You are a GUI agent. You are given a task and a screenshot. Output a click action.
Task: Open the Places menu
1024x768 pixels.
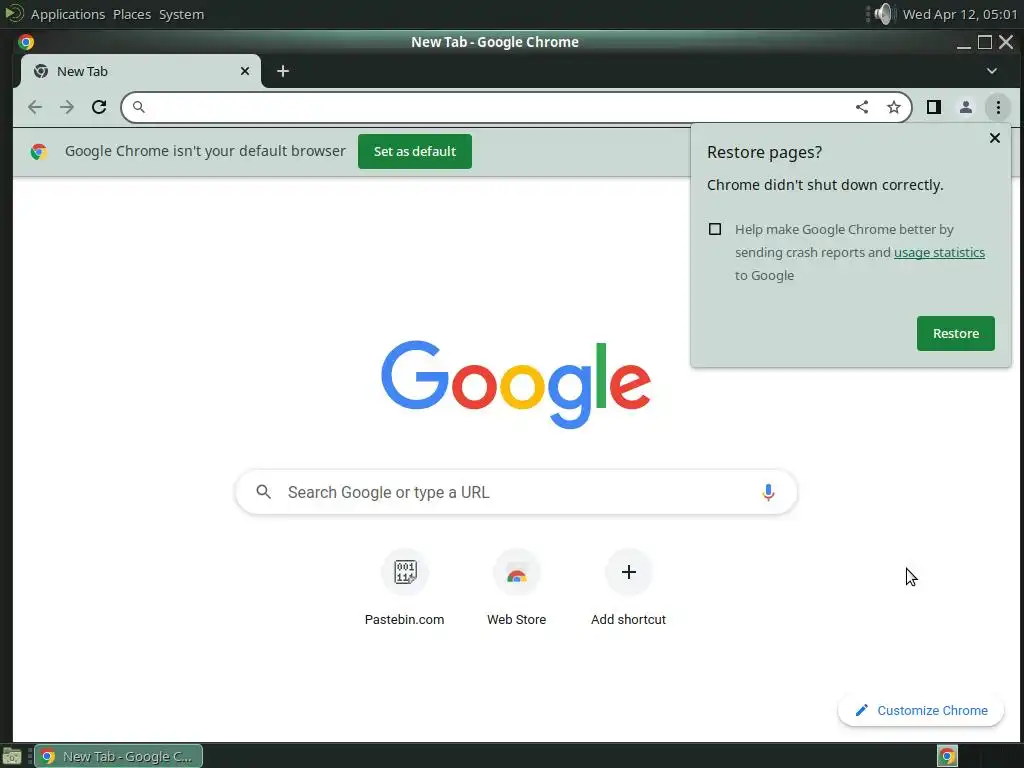pyautogui.click(x=132, y=14)
